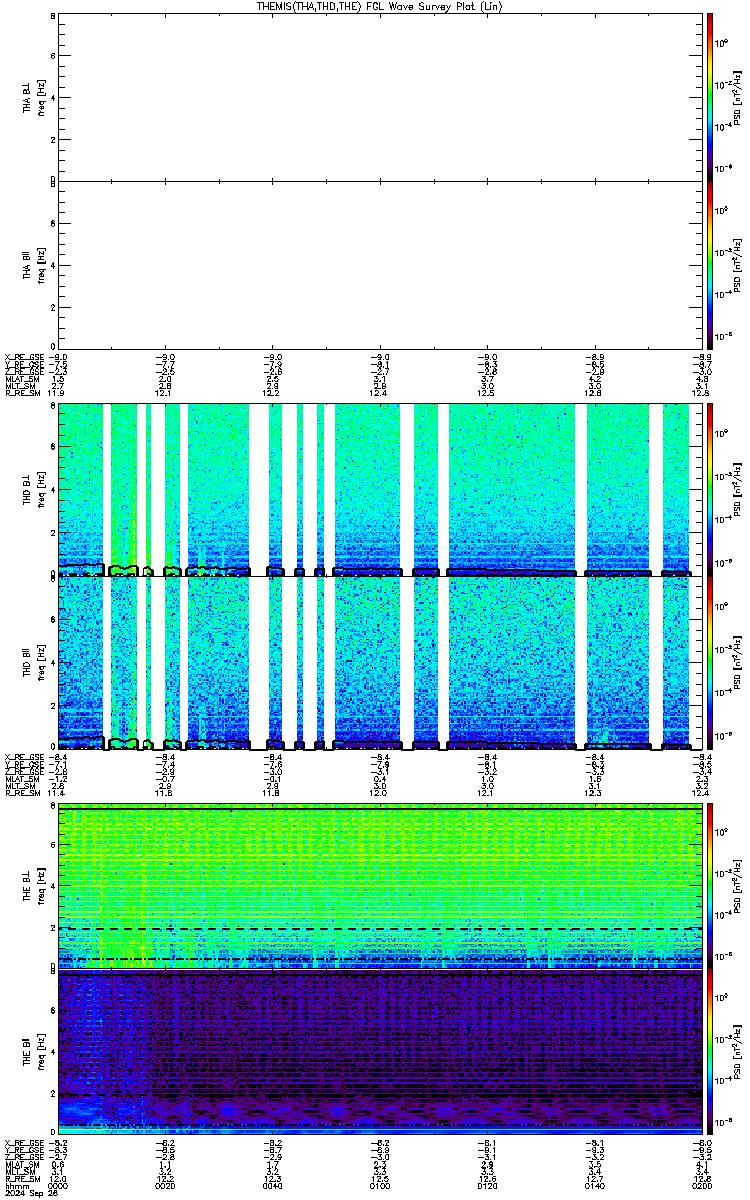Click the '0200' time tick label
Image resolution: width=750 pixels, height=1200 pixels.
[700, 1187]
